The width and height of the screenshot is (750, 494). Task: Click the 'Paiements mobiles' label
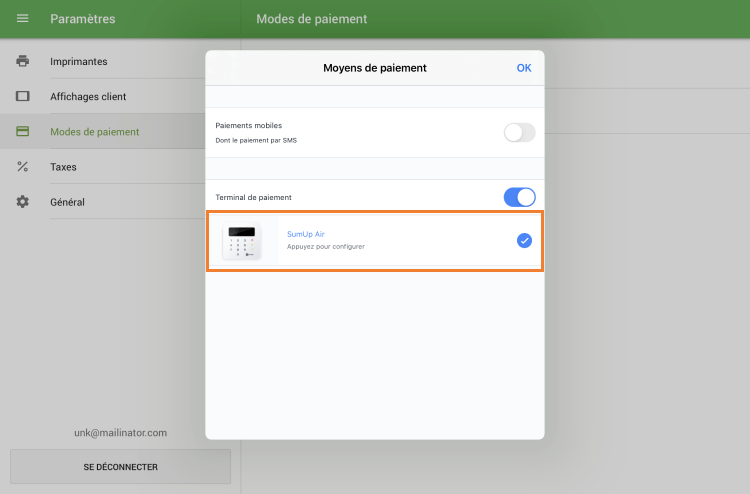(249, 125)
